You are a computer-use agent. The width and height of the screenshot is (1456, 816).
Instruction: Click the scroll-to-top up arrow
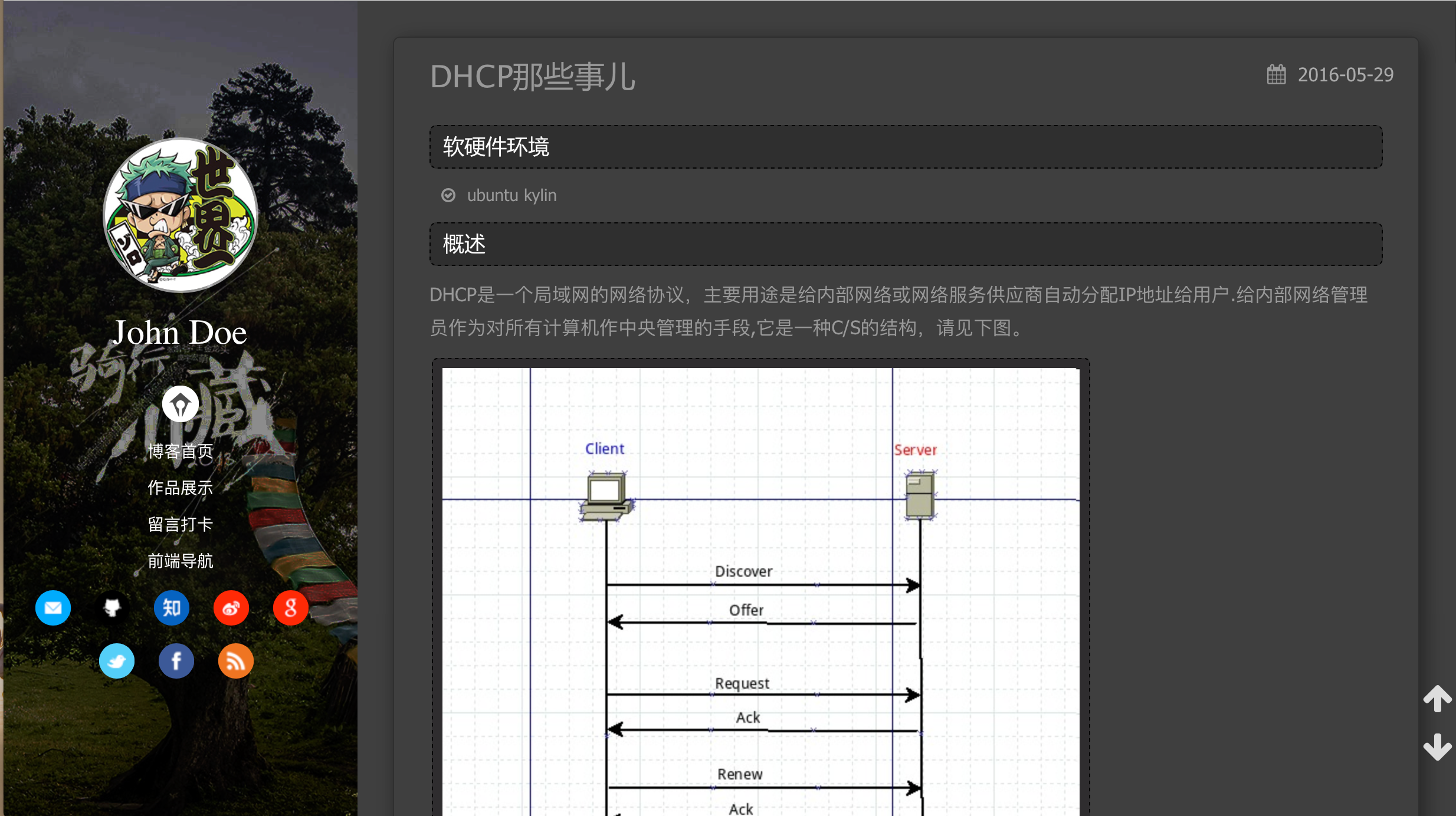[1437, 699]
